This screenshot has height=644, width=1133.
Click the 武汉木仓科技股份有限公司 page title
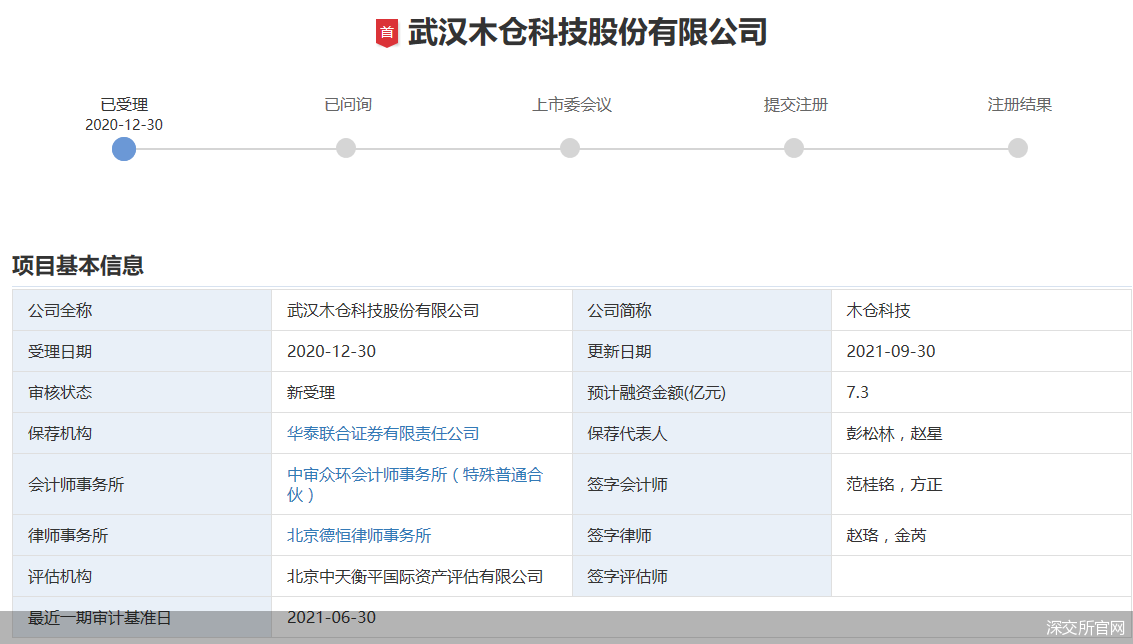pyautogui.click(x=587, y=33)
